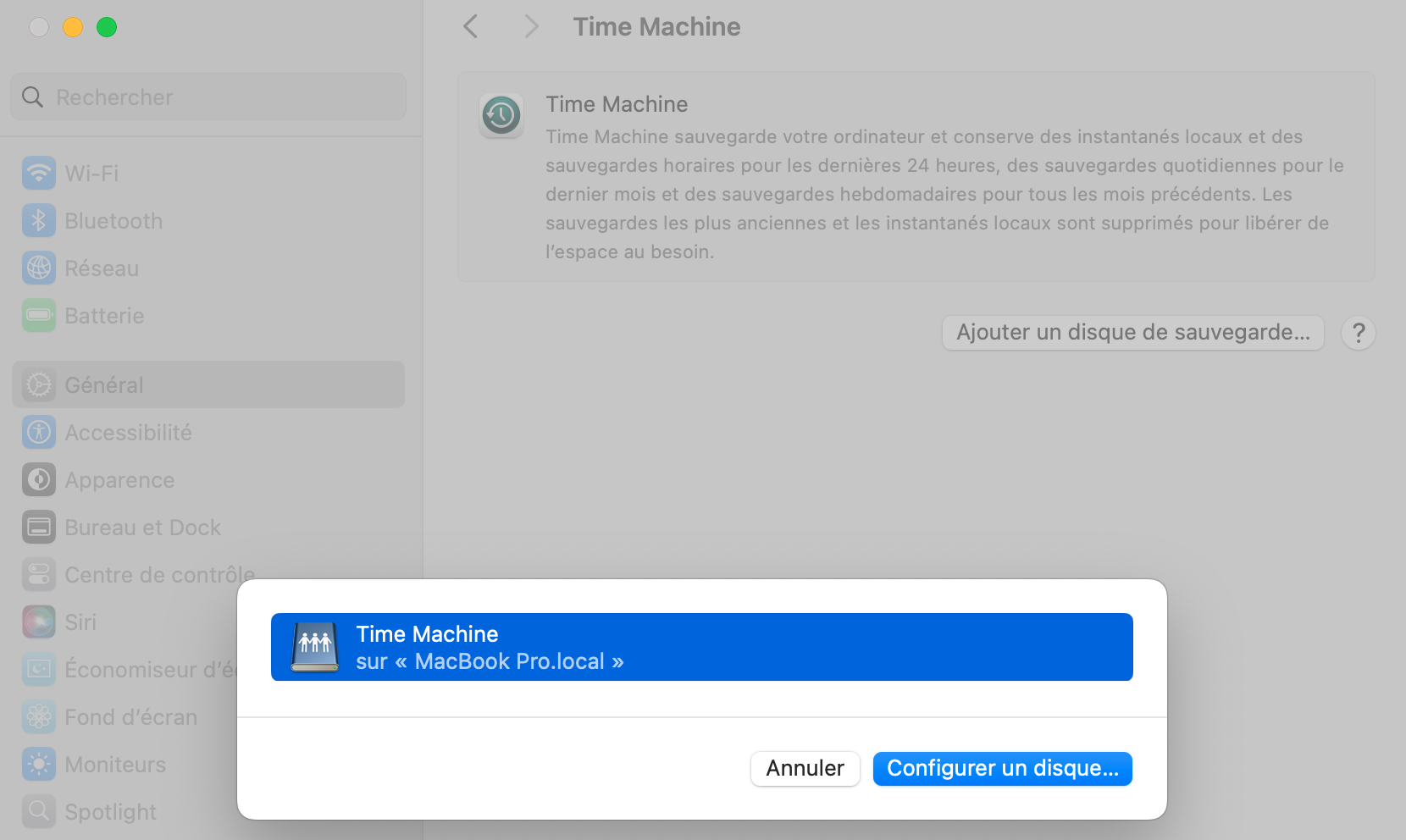Viewport: 1406px width, 840px height.
Task: Open the Centre de contrôle icon
Action: (x=39, y=575)
